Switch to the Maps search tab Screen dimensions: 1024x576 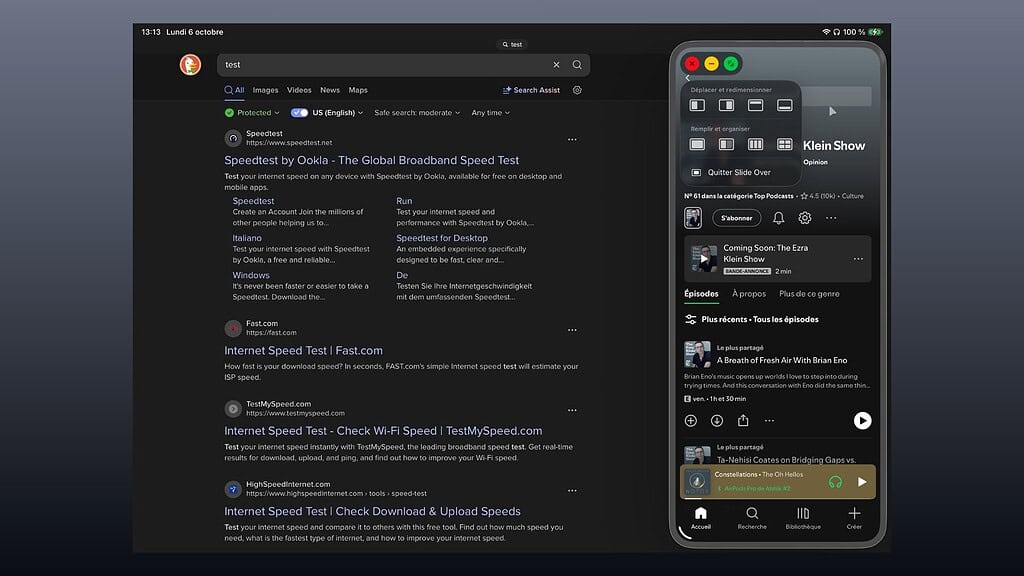pos(358,90)
